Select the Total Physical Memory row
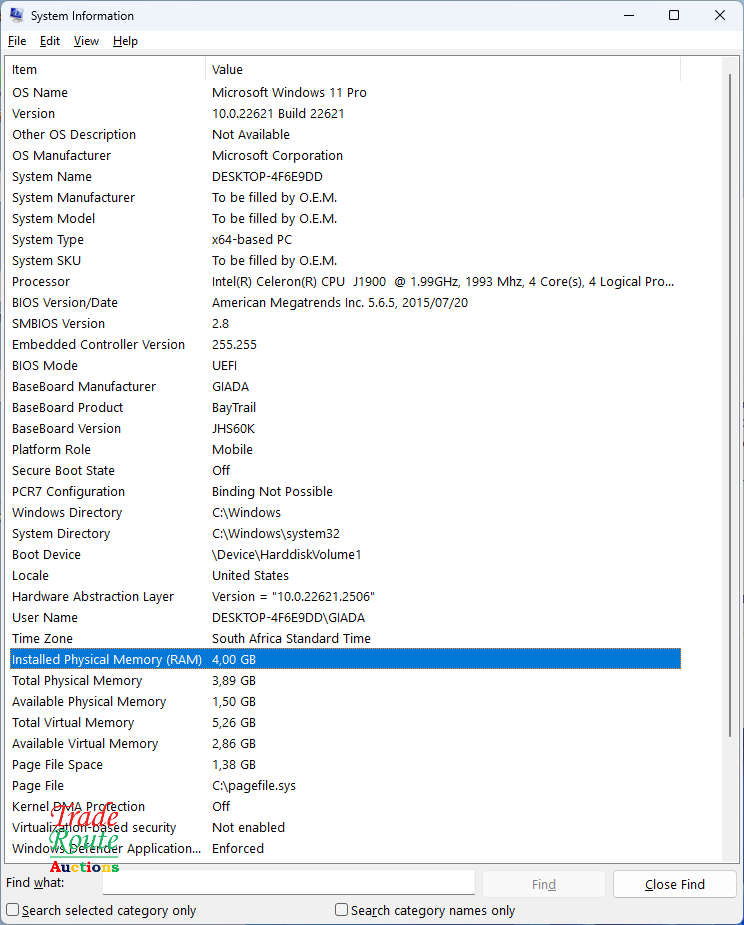Screen dimensions: 744x925 [345, 680]
